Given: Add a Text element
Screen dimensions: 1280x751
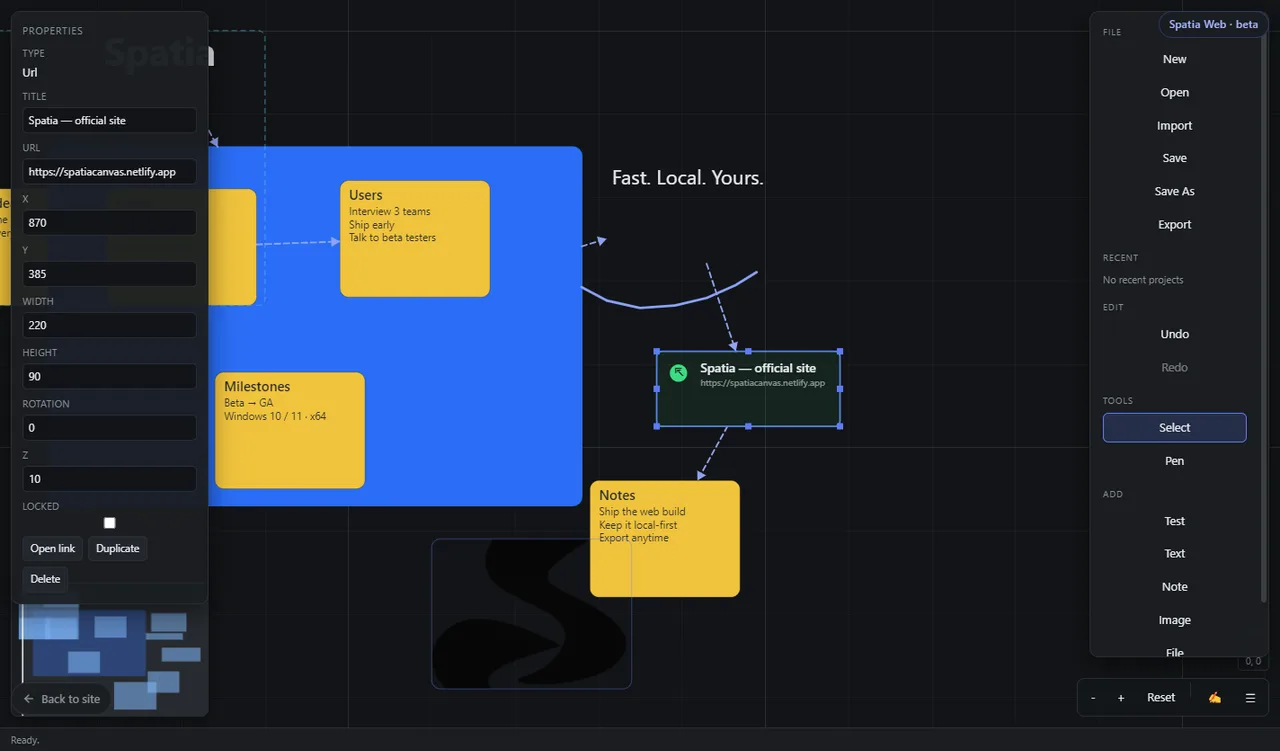Looking at the screenshot, I should tap(1174, 554).
